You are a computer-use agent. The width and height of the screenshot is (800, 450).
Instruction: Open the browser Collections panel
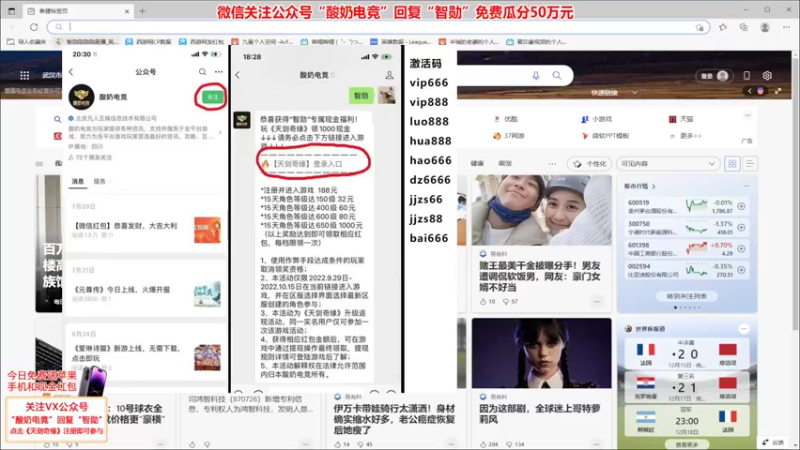click(x=743, y=27)
